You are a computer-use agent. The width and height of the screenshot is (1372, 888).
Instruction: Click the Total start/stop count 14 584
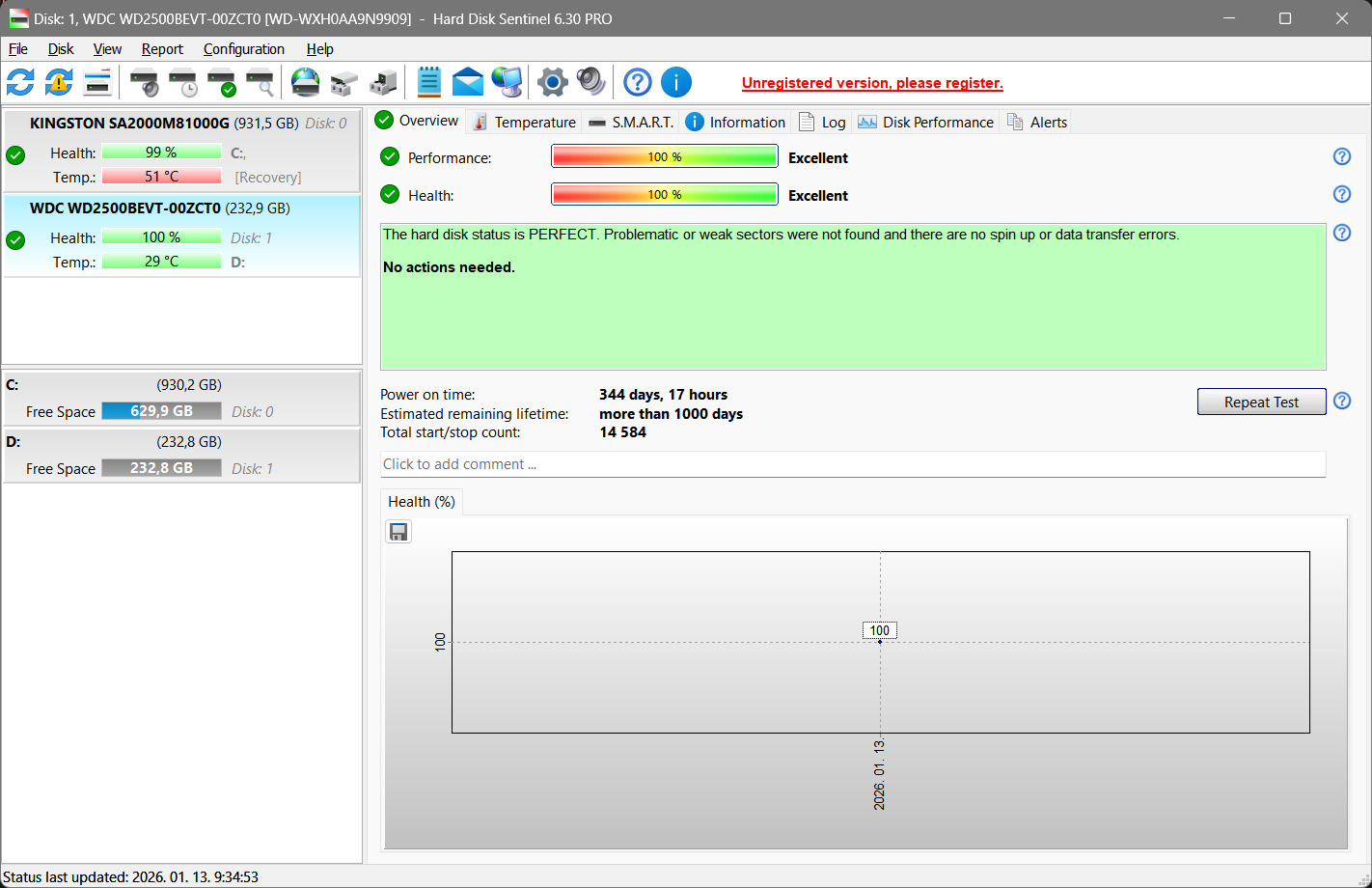tap(622, 432)
